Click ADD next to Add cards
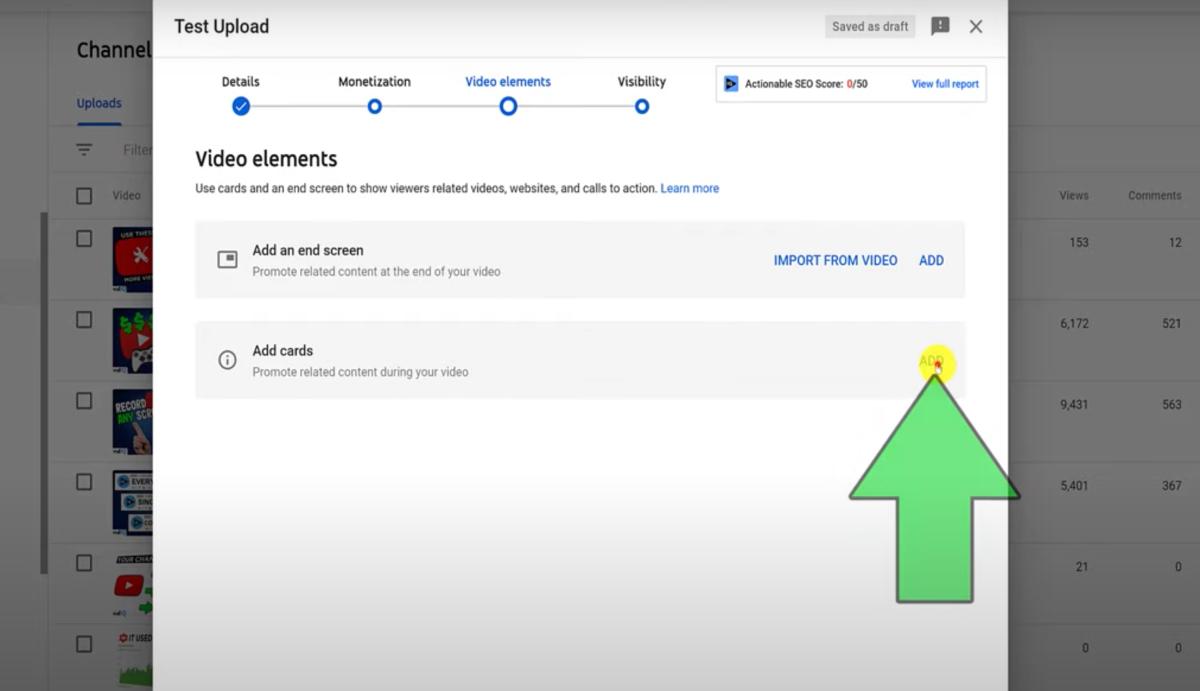This screenshot has width=1200, height=691. click(931, 360)
